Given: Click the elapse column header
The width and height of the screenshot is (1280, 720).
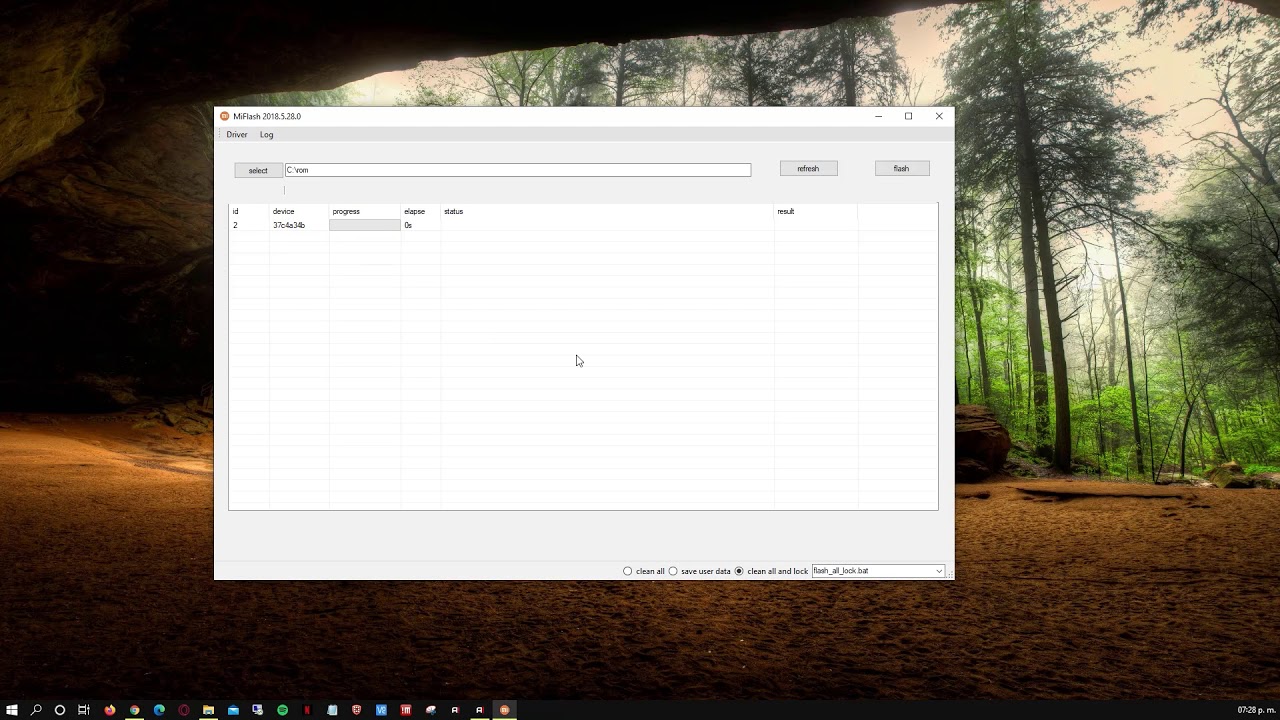Looking at the screenshot, I should coord(415,212).
